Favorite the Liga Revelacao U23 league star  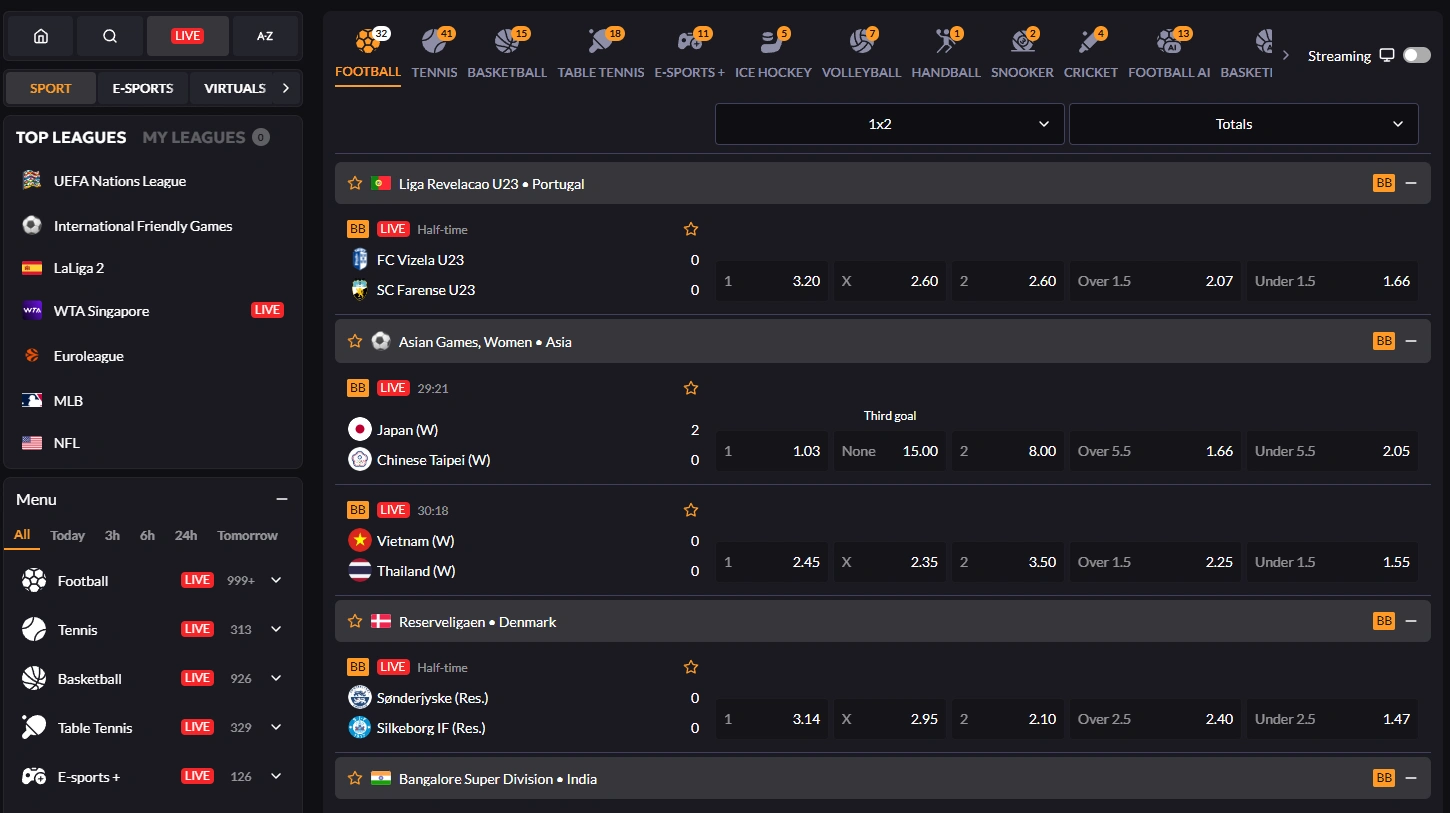[x=354, y=183]
